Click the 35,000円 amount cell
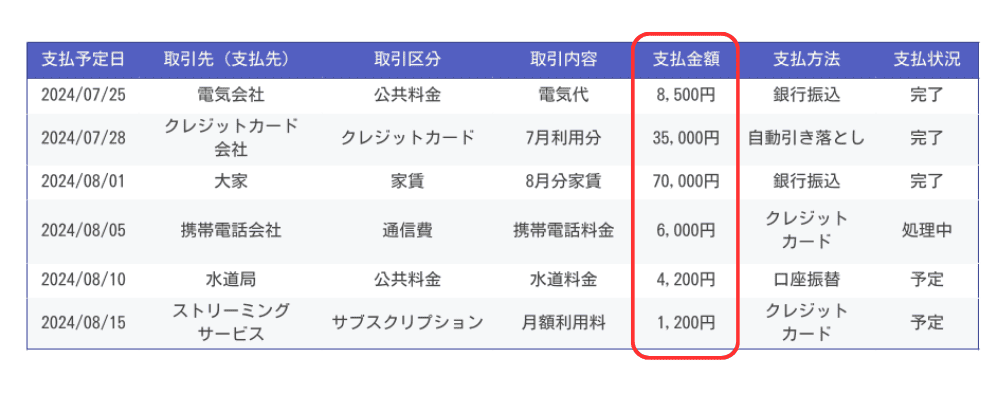Image resolution: width=1000 pixels, height=400 pixels. (686, 138)
